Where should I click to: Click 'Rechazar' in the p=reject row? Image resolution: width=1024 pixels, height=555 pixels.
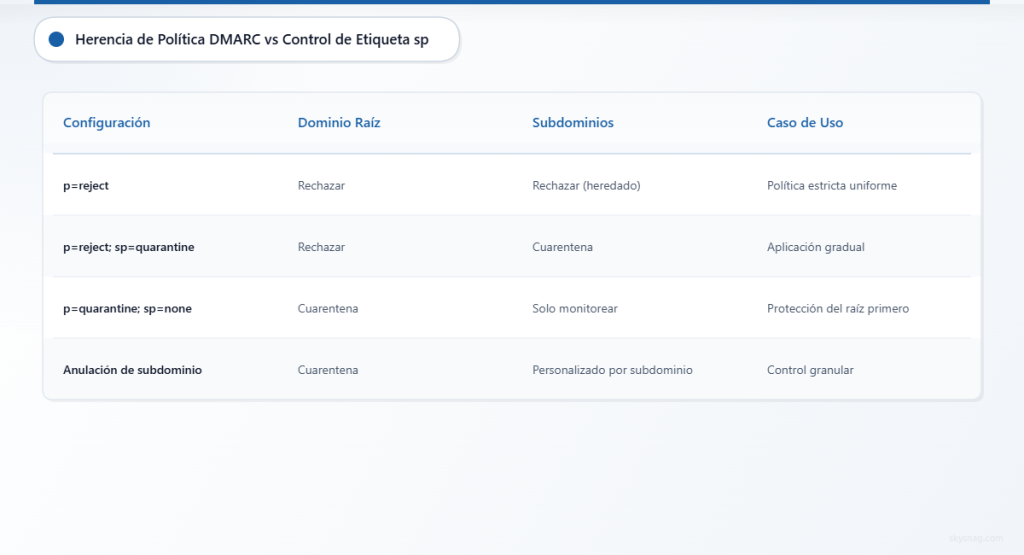321,185
